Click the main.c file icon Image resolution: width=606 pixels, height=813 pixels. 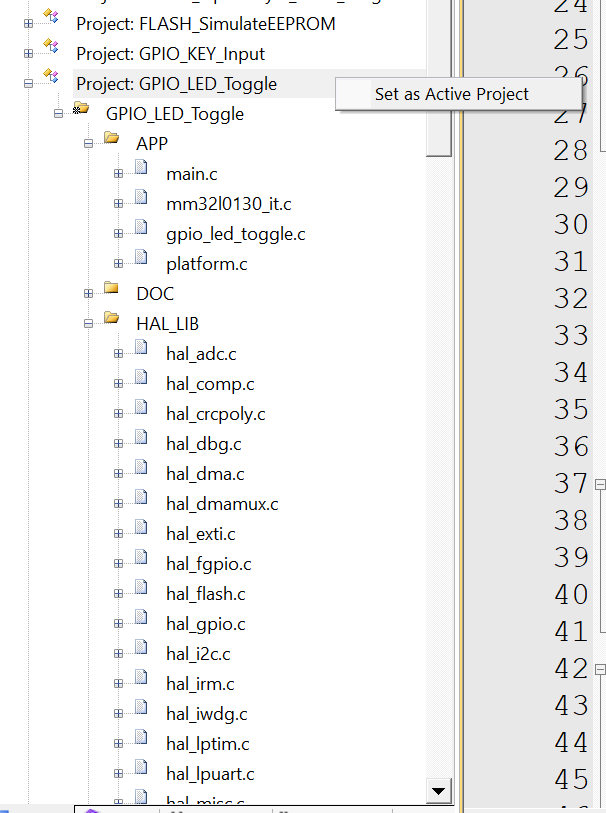click(142, 174)
